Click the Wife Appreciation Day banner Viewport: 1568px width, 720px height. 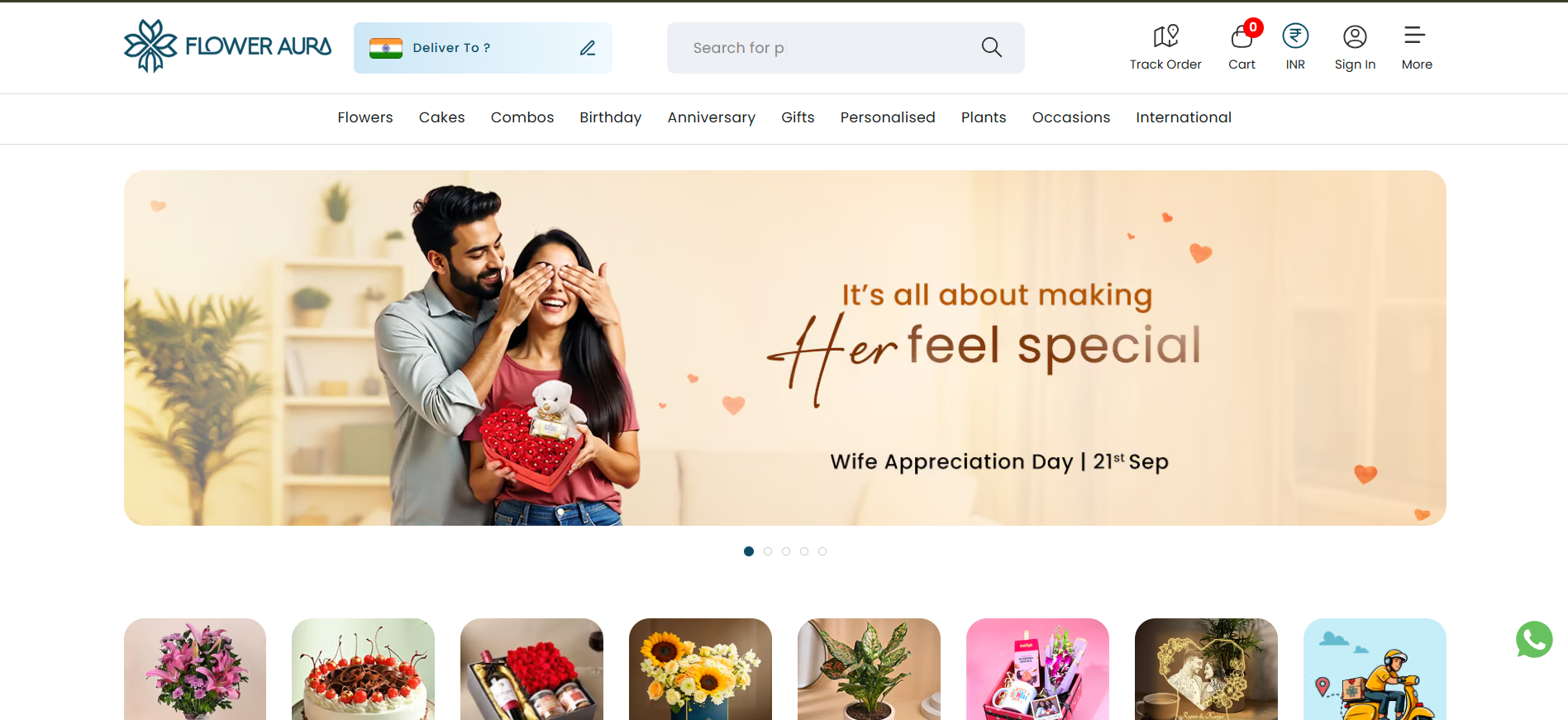(x=785, y=348)
